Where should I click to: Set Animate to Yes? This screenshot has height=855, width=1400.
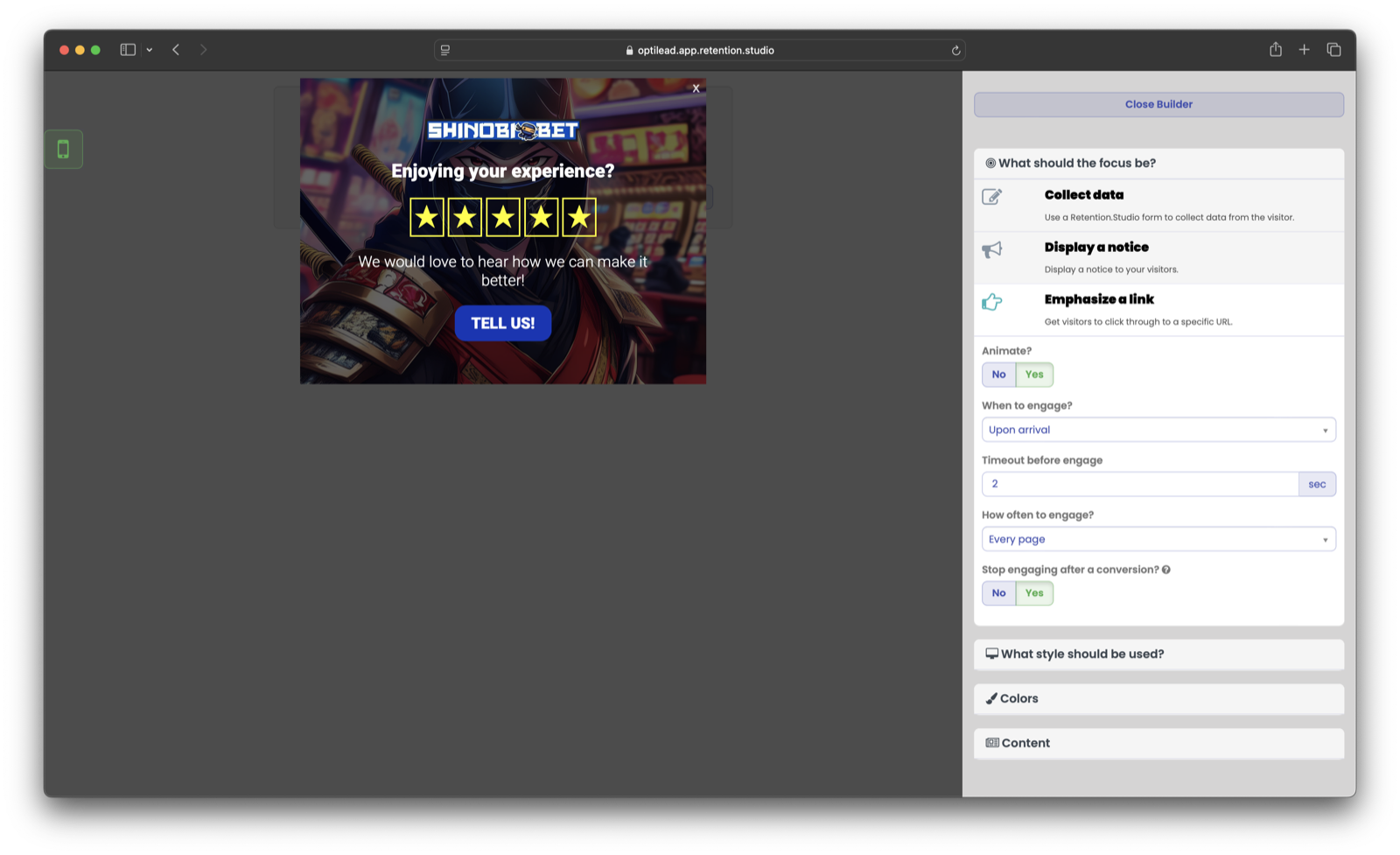[x=1034, y=375]
